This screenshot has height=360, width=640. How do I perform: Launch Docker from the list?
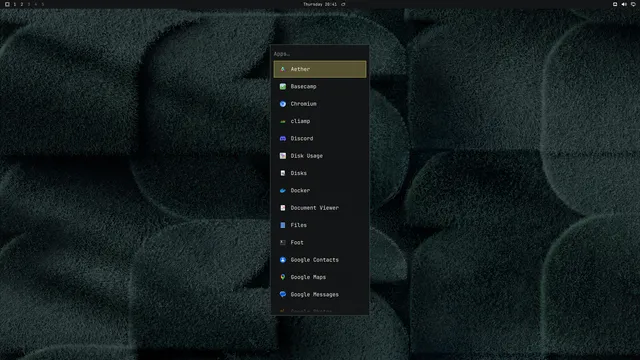pyautogui.click(x=320, y=191)
